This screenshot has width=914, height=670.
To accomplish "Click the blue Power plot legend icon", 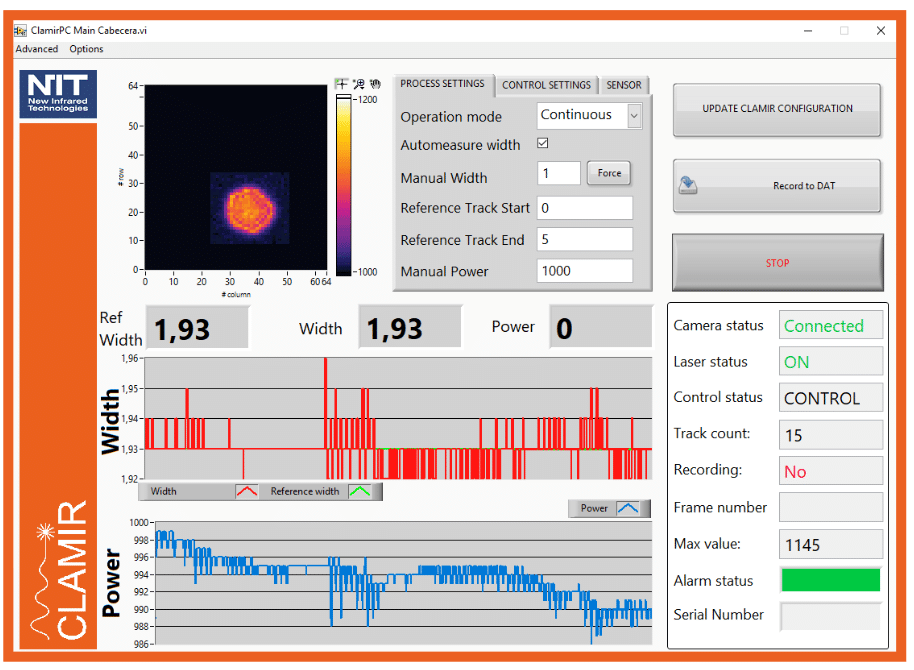I will [627, 508].
